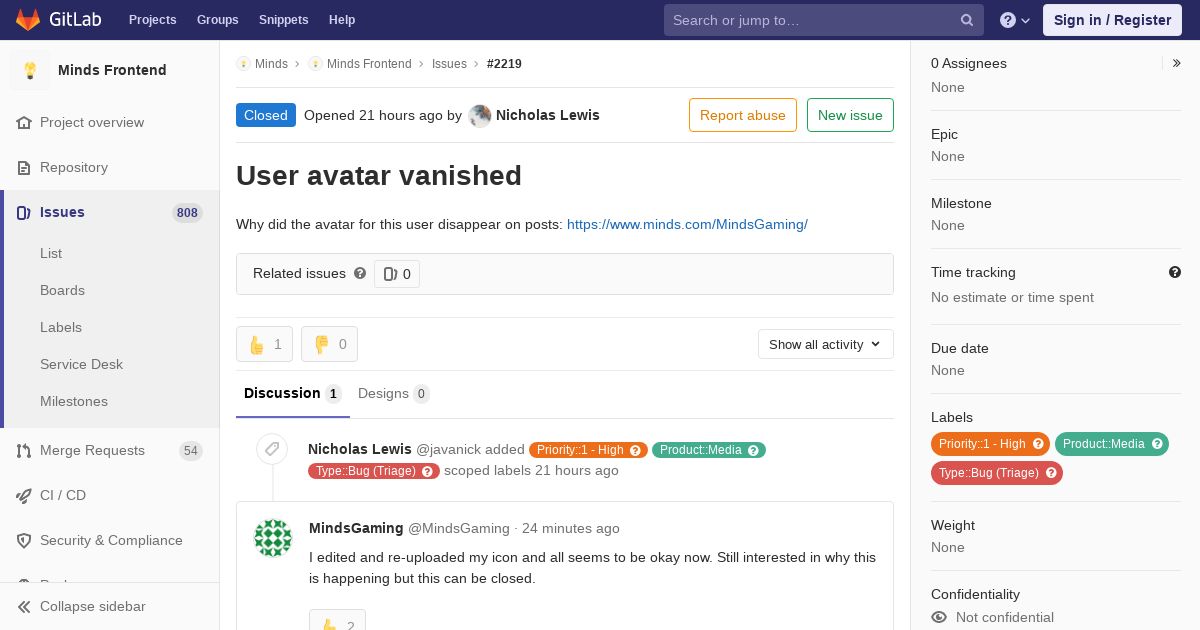Click MindsGaming commenter name

[356, 528]
